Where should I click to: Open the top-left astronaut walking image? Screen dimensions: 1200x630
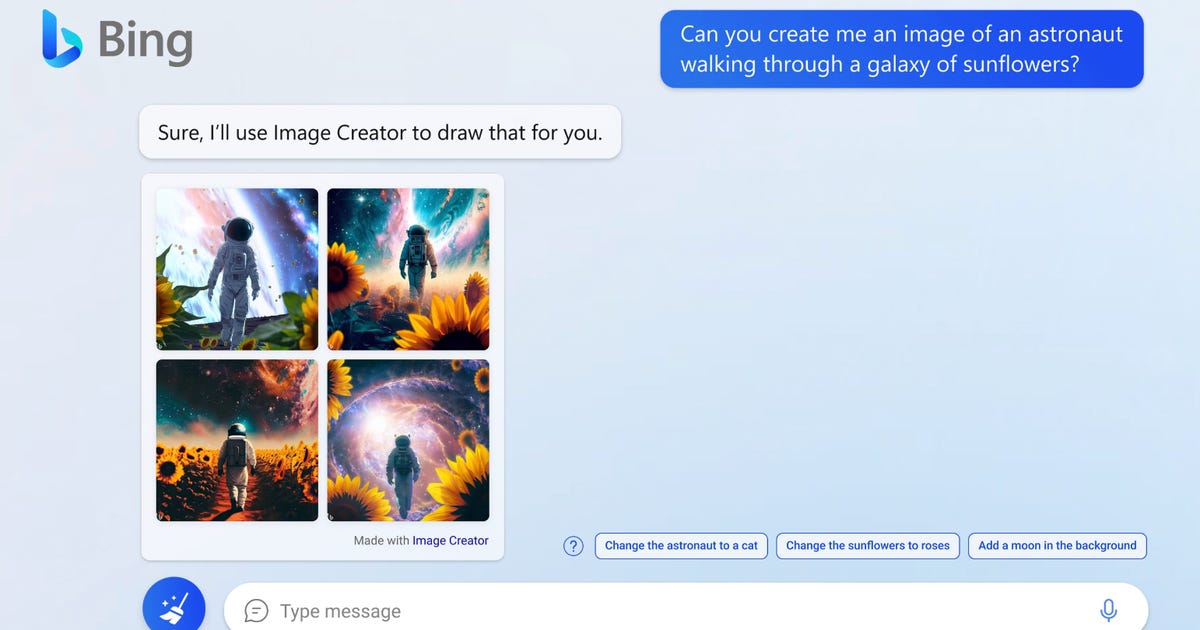coord(236,268)
